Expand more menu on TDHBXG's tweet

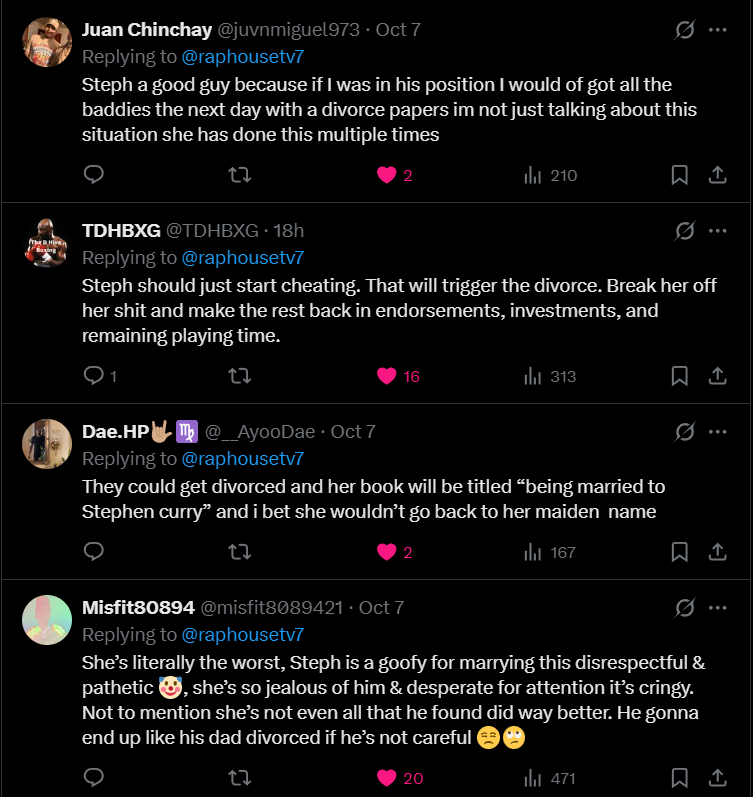pos(717,231)
